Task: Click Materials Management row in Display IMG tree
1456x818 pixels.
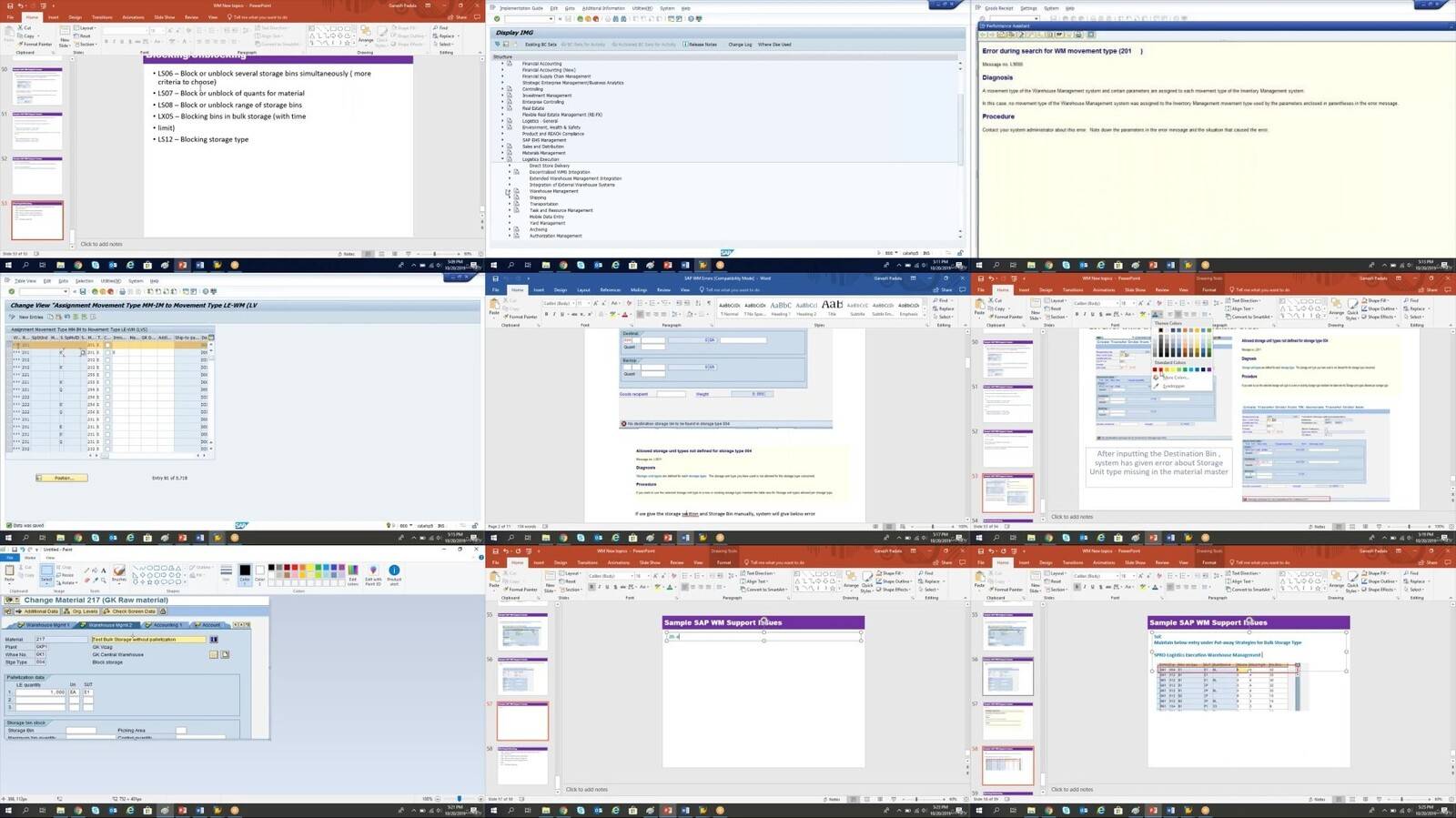Action: [544, 153]
